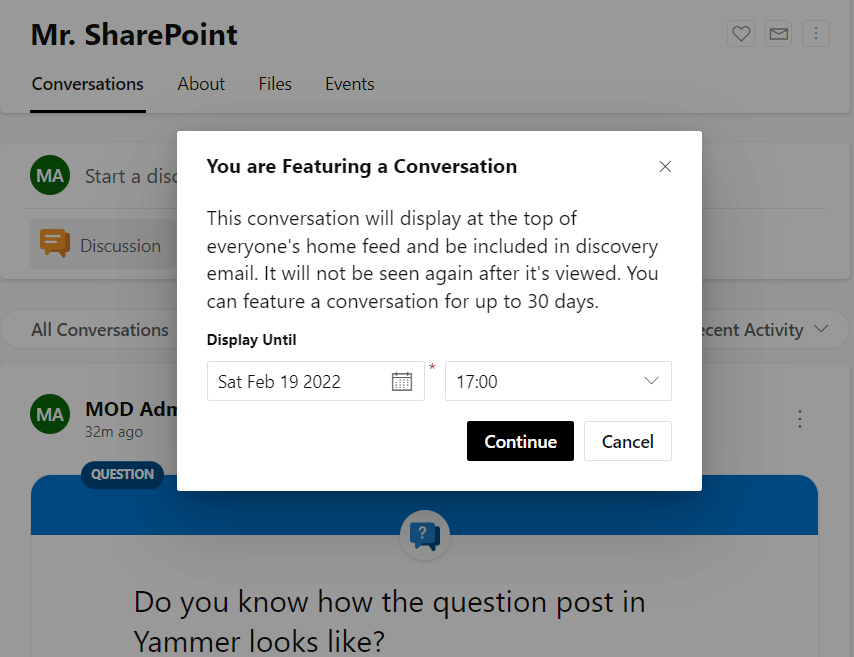Close the Featuring a Conversation dialog

click(665, 166)
